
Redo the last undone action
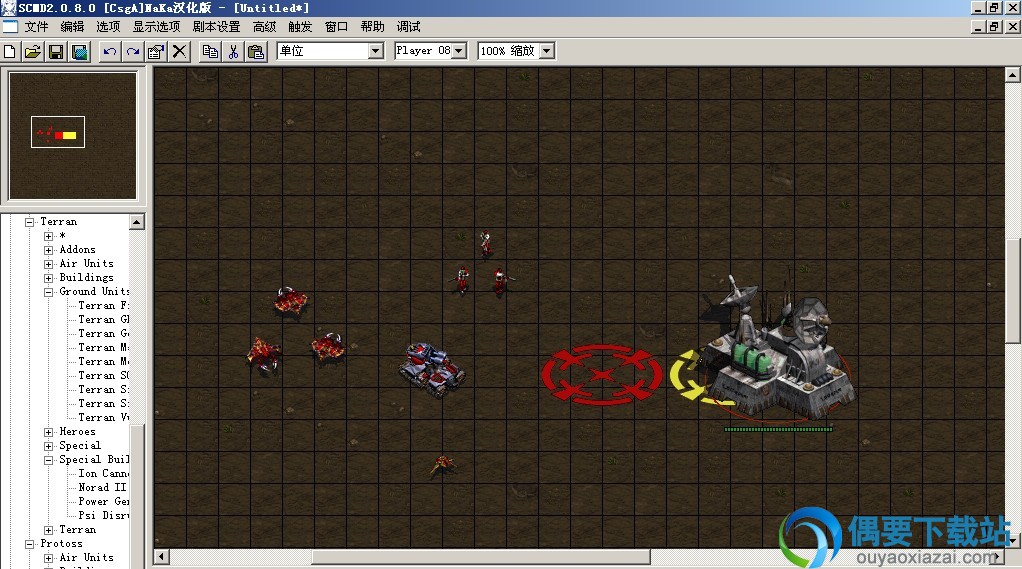click(x=133, y=51)
